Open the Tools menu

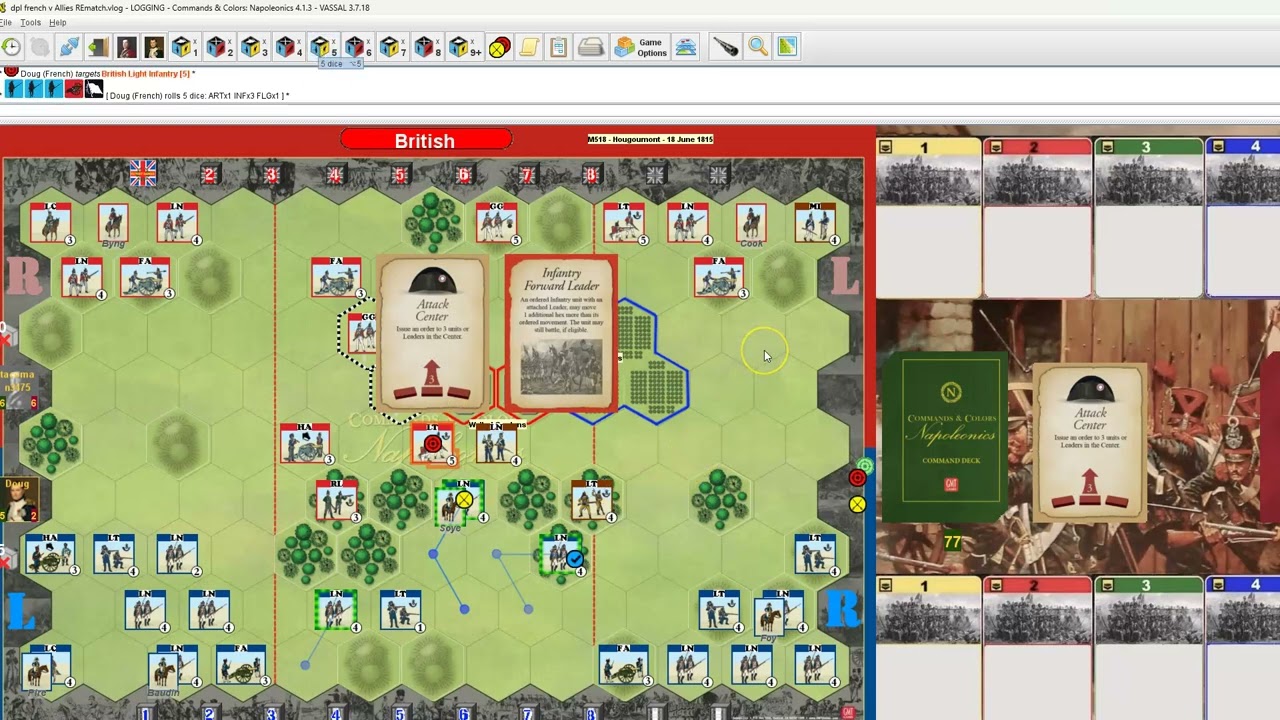(30, 23)
